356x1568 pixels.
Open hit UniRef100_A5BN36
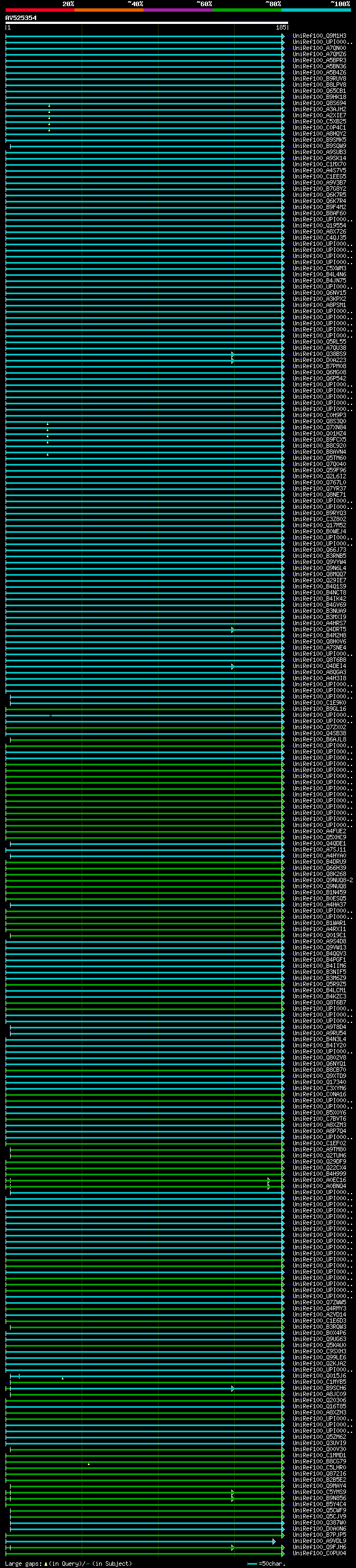pos(319,66)
